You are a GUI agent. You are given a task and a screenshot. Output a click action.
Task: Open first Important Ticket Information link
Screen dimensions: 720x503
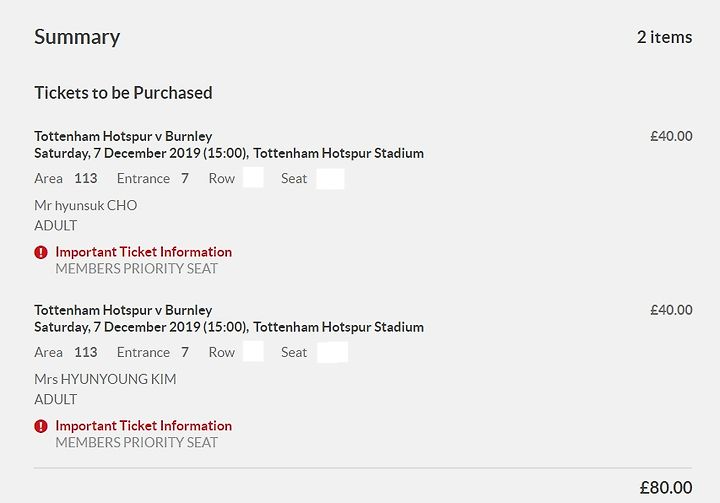(143, 252)
